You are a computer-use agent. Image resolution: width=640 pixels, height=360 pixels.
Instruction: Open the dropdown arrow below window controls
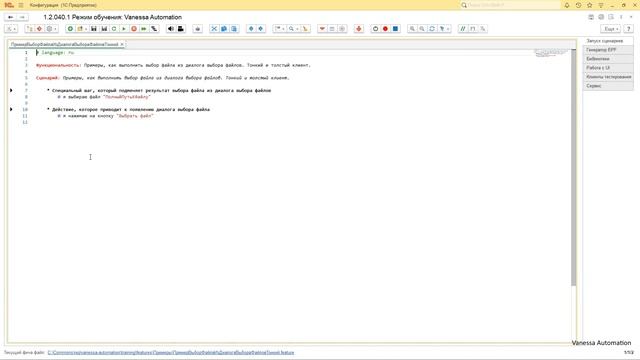click(x=631, y=17)
